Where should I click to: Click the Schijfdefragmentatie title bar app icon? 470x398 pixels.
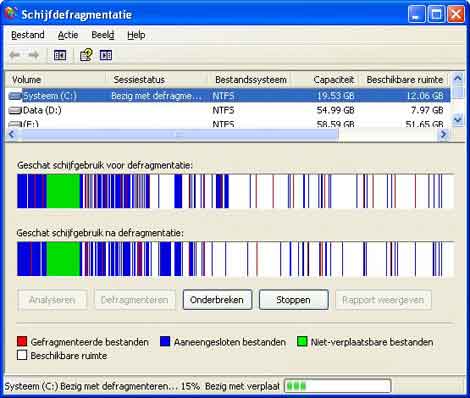(x=11, y=13)
